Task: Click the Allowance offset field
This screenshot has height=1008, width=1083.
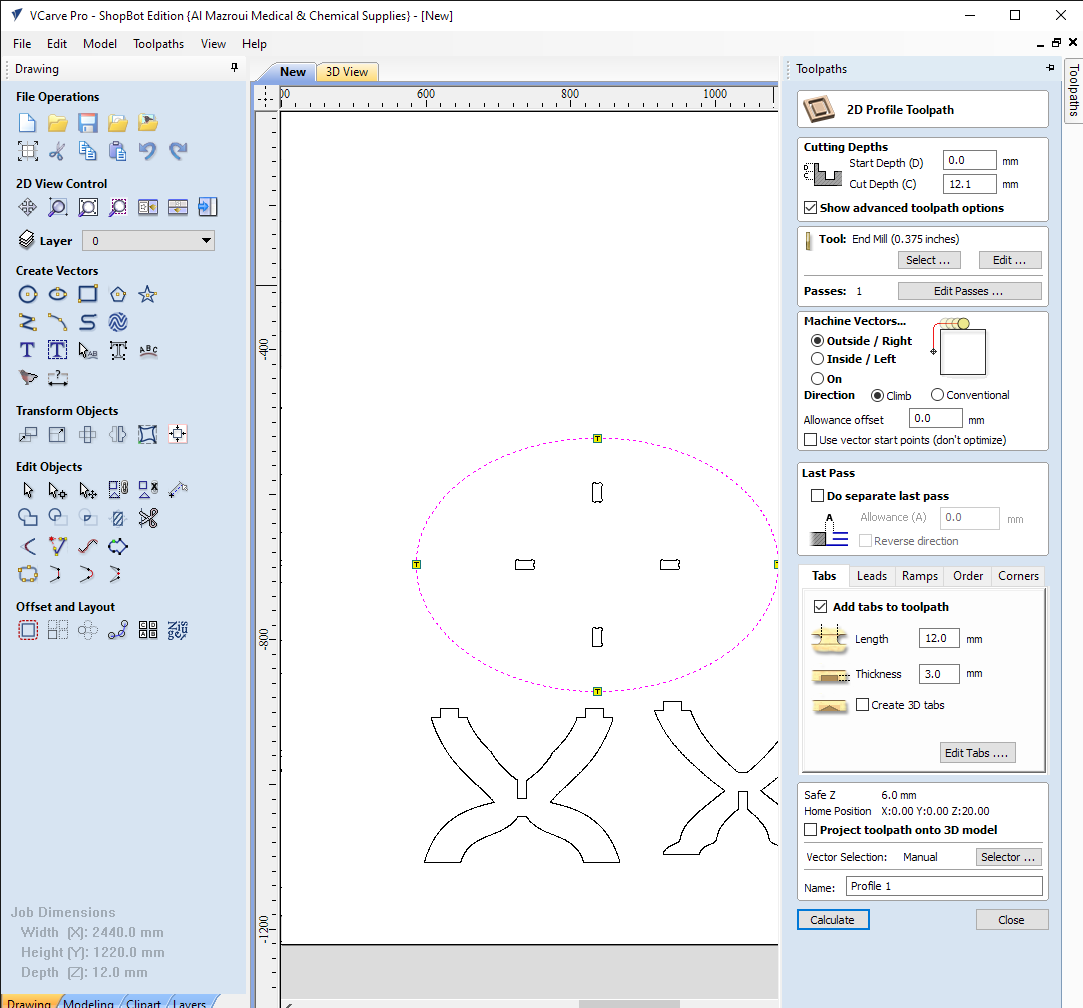Action: (x=935, y=418)
